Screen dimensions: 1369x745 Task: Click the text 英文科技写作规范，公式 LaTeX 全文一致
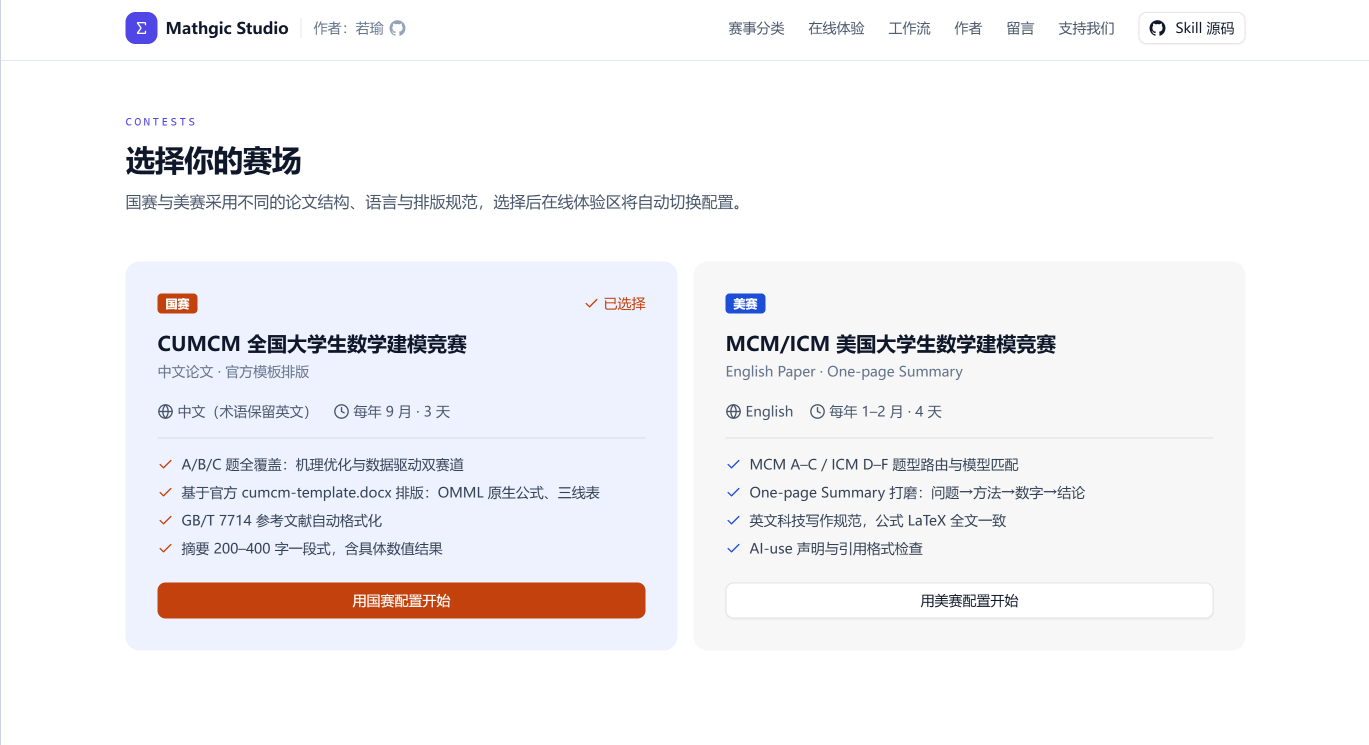click(878, 520)
